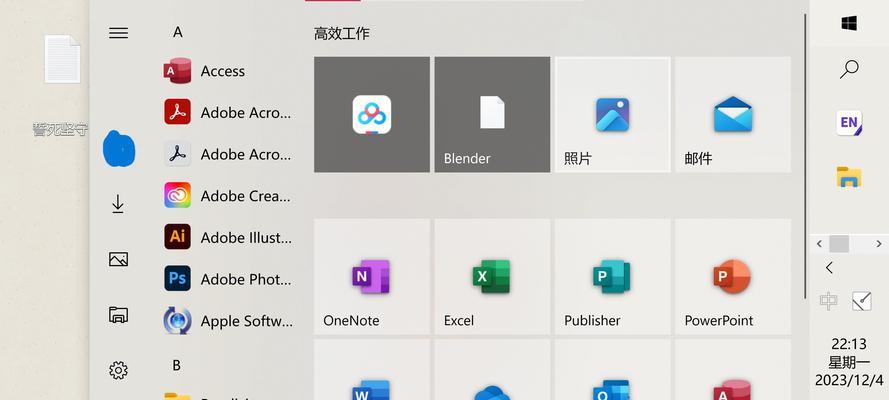Viewport: 889px width, 400px height.
Task: Click the 高效工作 group title
Action: 342,33
